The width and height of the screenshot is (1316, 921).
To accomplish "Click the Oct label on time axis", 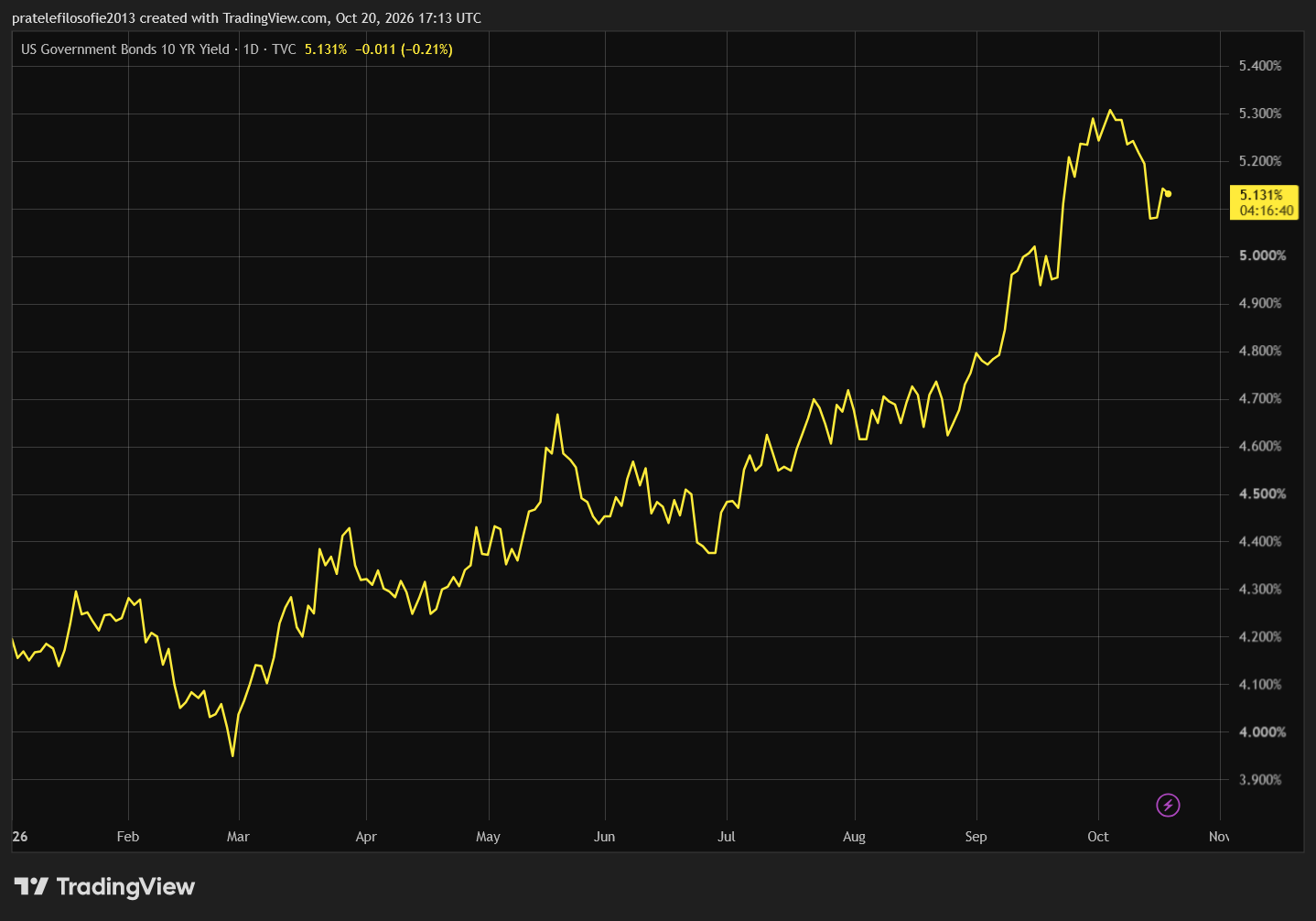I will click(x=1097, y=836).
